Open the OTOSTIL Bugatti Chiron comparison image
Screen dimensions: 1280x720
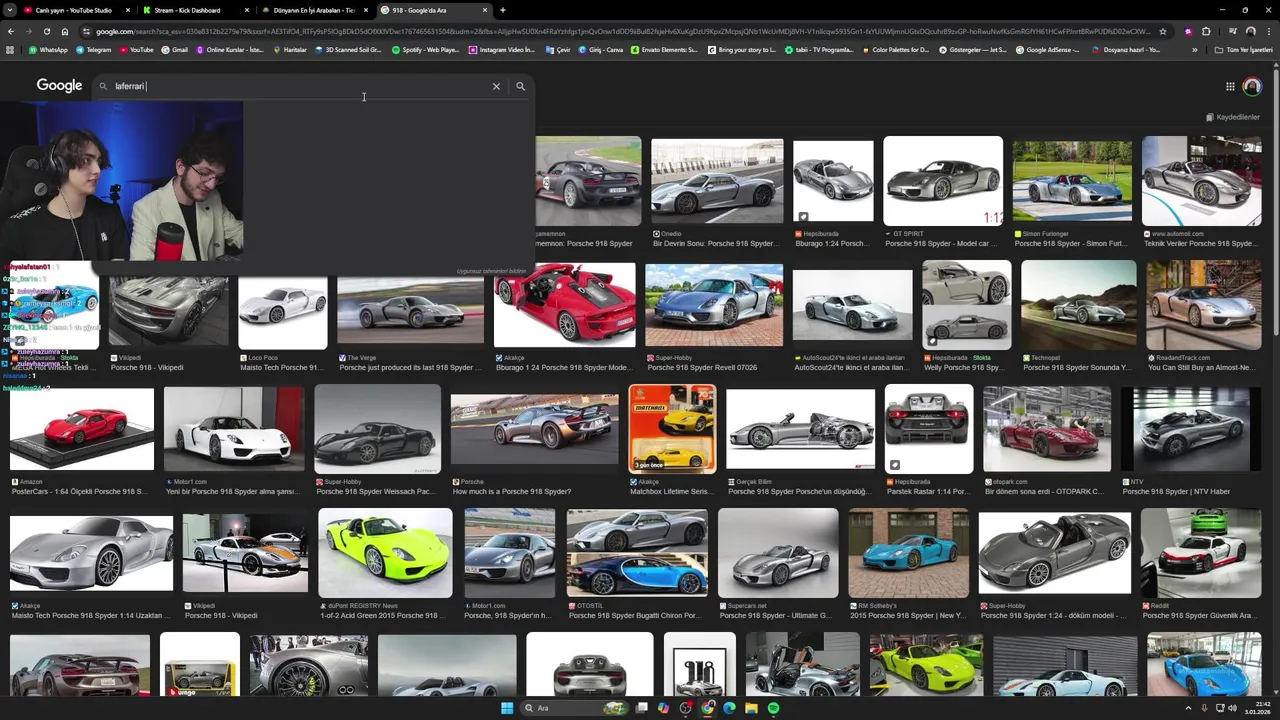[637, 553]
